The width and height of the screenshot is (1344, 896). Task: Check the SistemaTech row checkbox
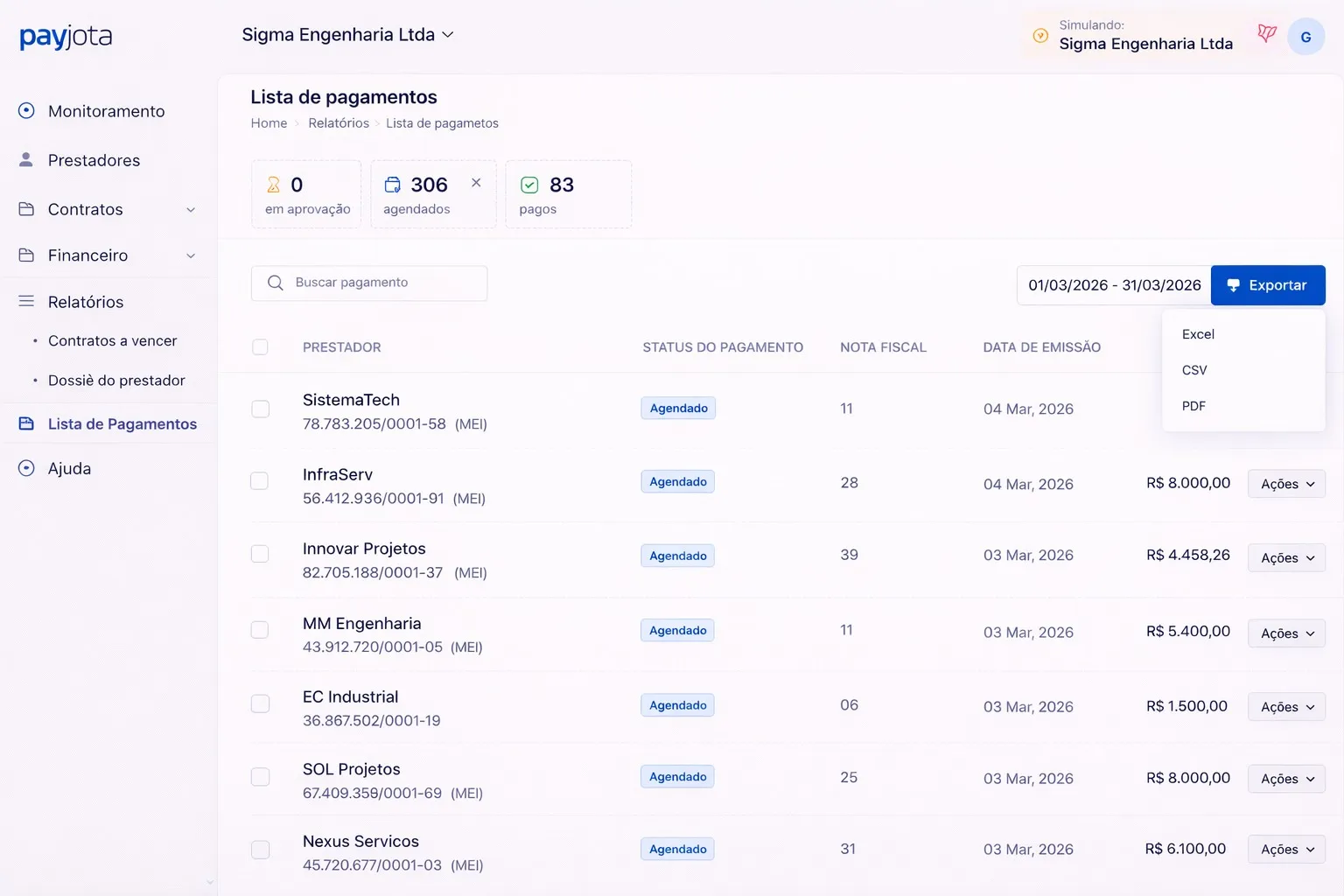260,409
